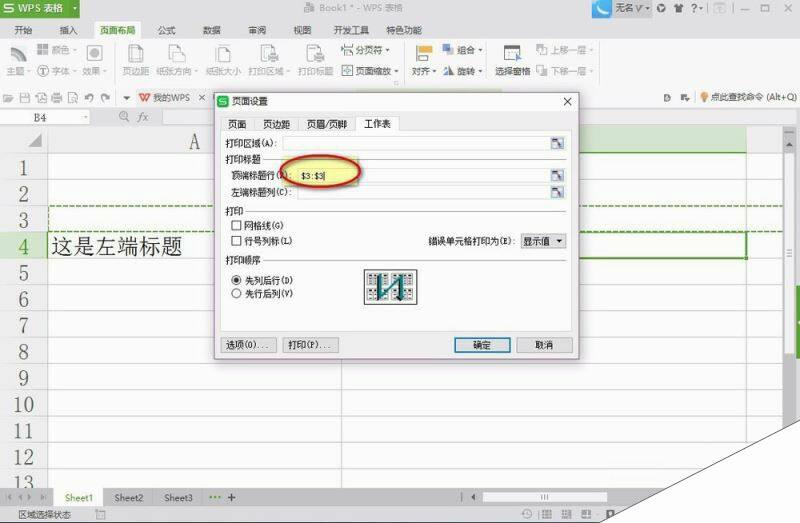The width and height of the screenshot is (800, 523).
Task: Click the select-all corner triangle
Action: [35, 140]
